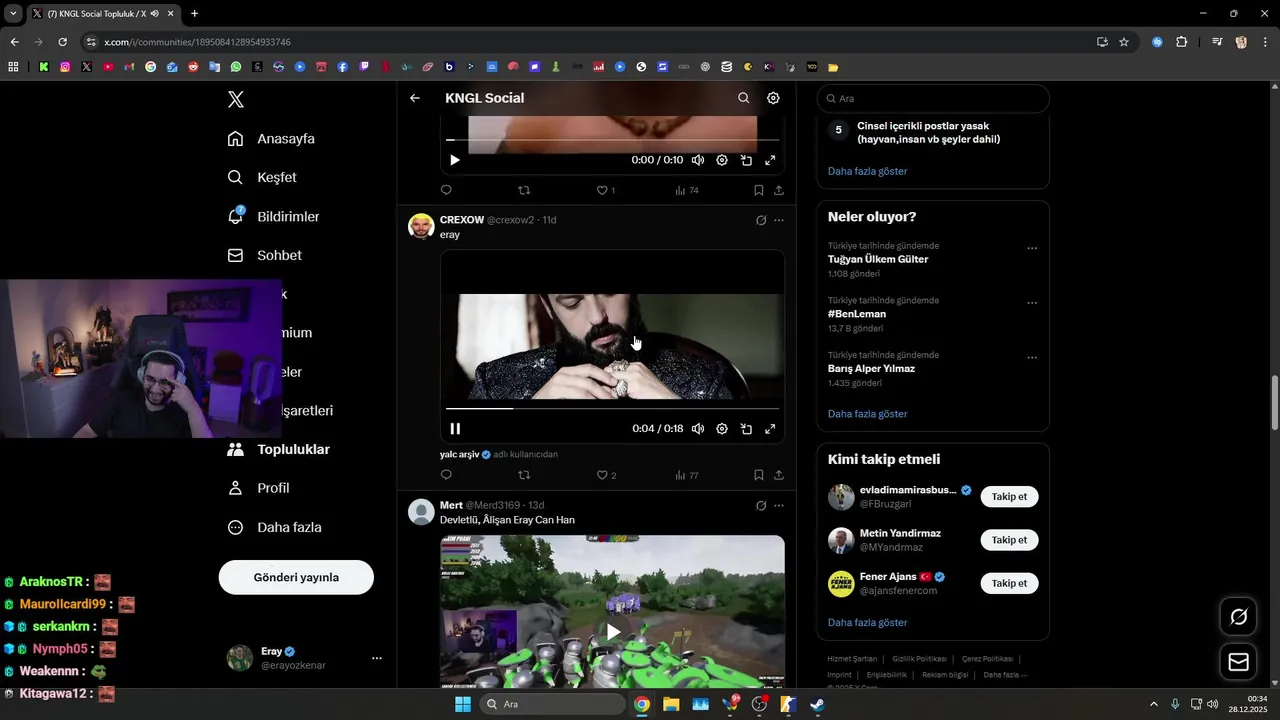The width and height of the screenshot is (1280, 720).
Task: Show more trends under Neler oluyor
Action: [x=868, y=414]
